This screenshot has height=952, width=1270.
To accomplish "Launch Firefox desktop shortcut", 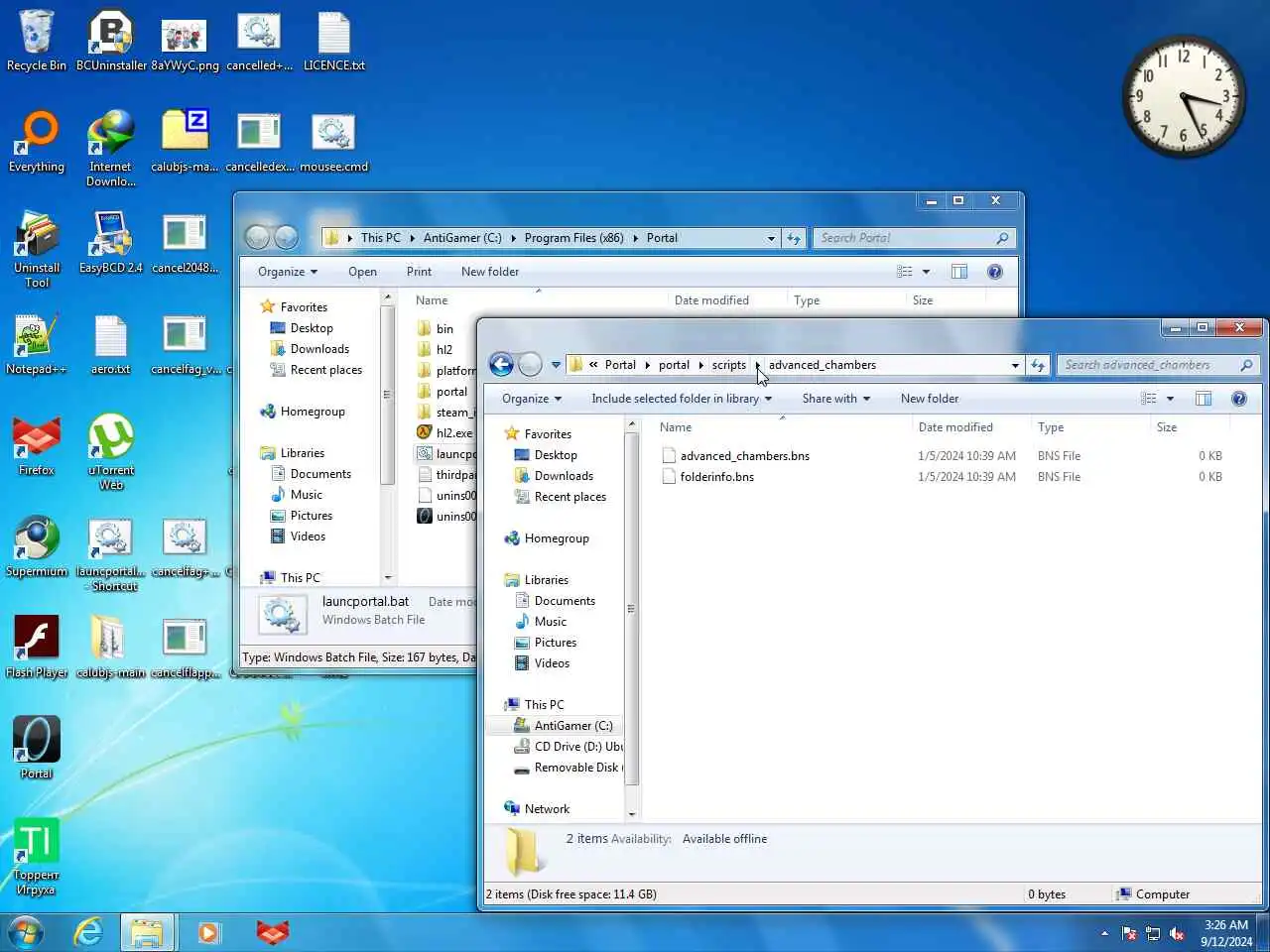I will 37,445.
